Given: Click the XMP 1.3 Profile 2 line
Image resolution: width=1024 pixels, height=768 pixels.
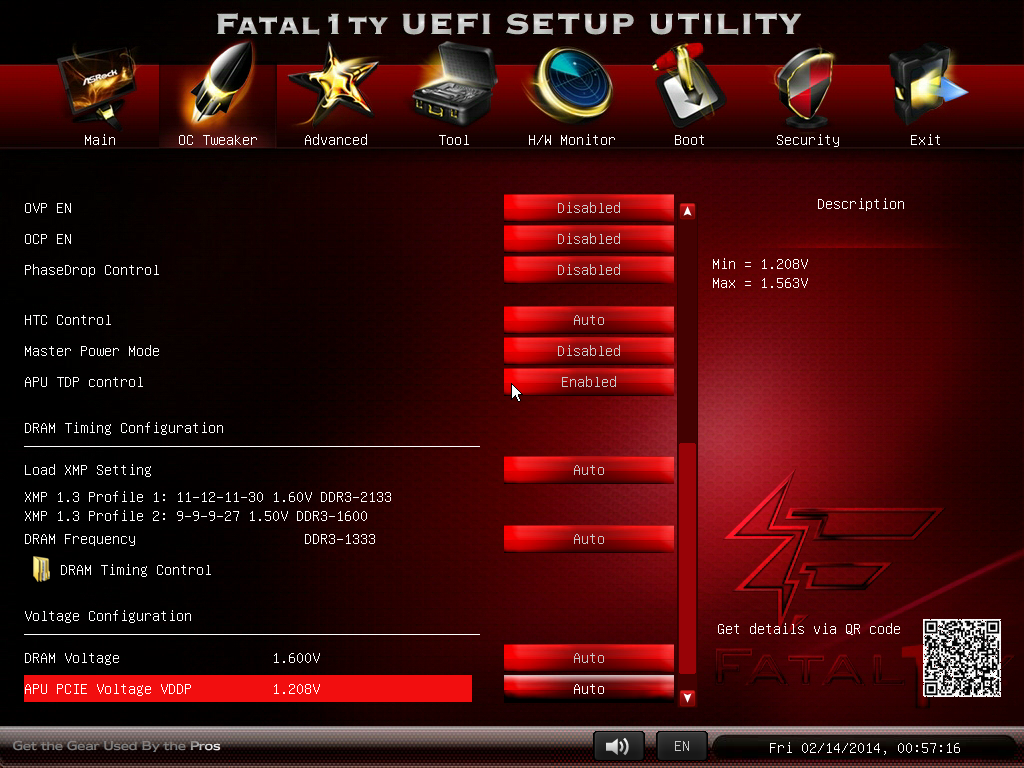Looking at the screenshot, I should click(x=196, y=516).
